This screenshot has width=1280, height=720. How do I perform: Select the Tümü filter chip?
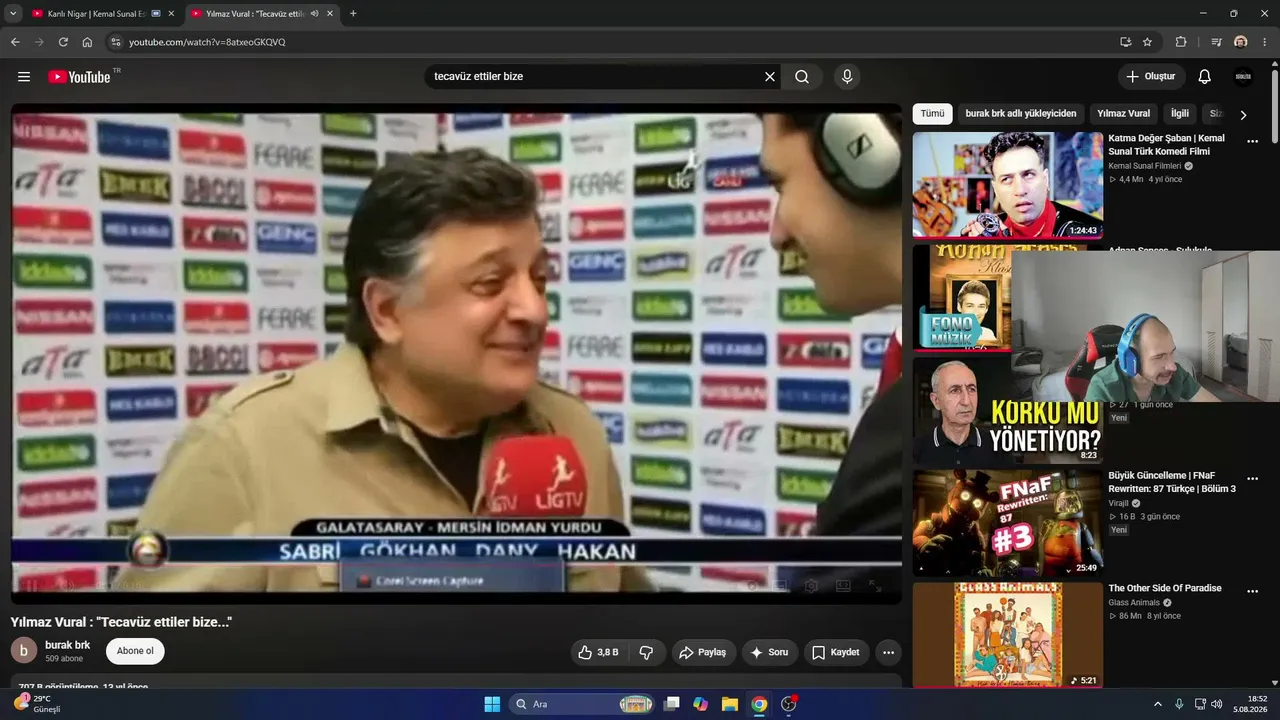click(x=932, y=114)
